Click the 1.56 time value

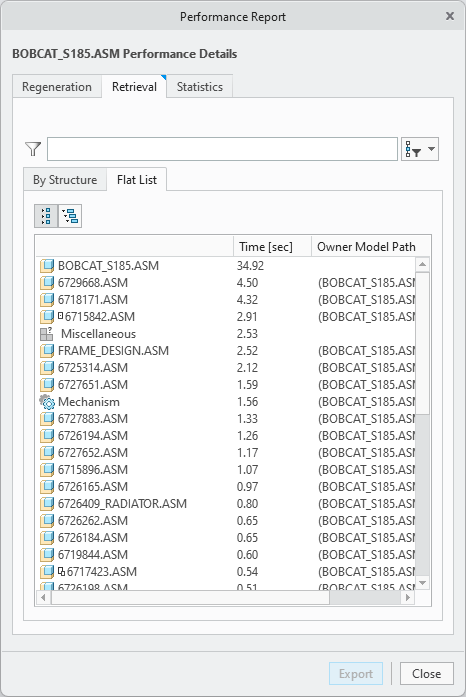tap(247, 402)
